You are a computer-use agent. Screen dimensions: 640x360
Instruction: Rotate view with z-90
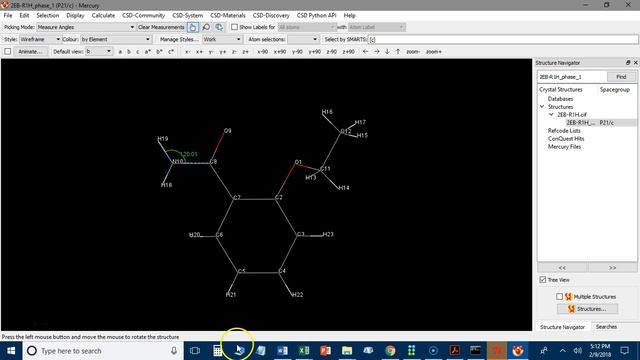(331, 52)
